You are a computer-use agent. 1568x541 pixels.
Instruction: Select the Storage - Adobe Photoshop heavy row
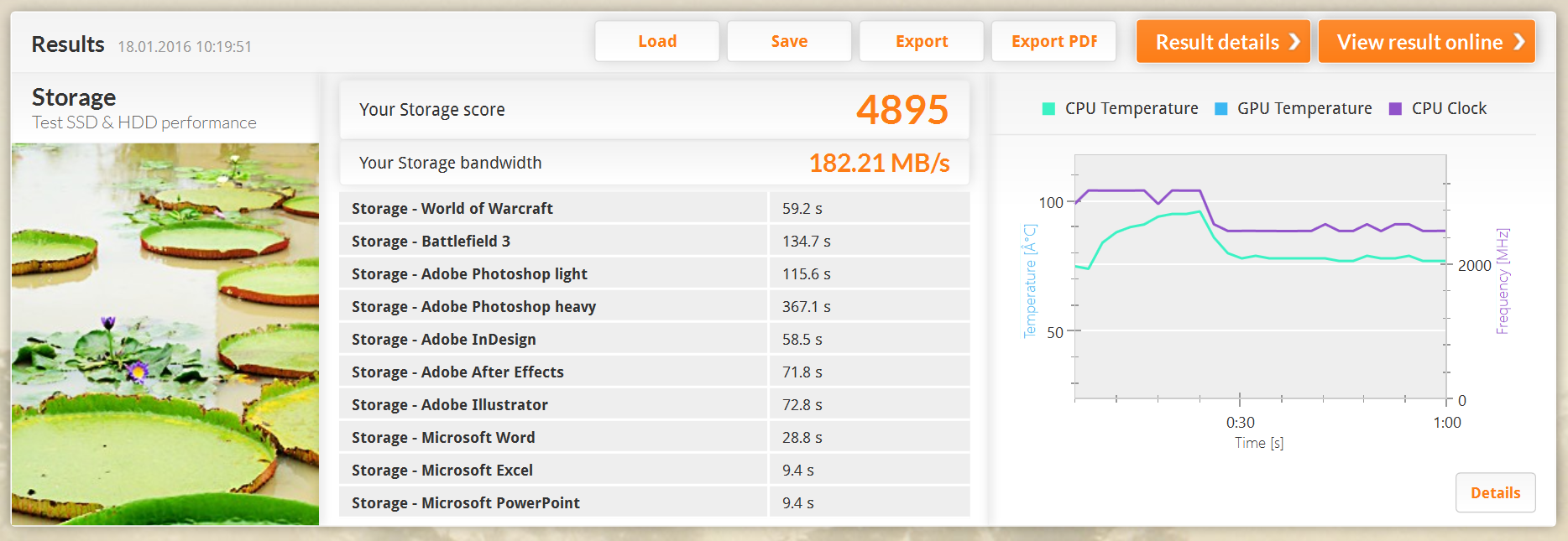tap(655, 306)
